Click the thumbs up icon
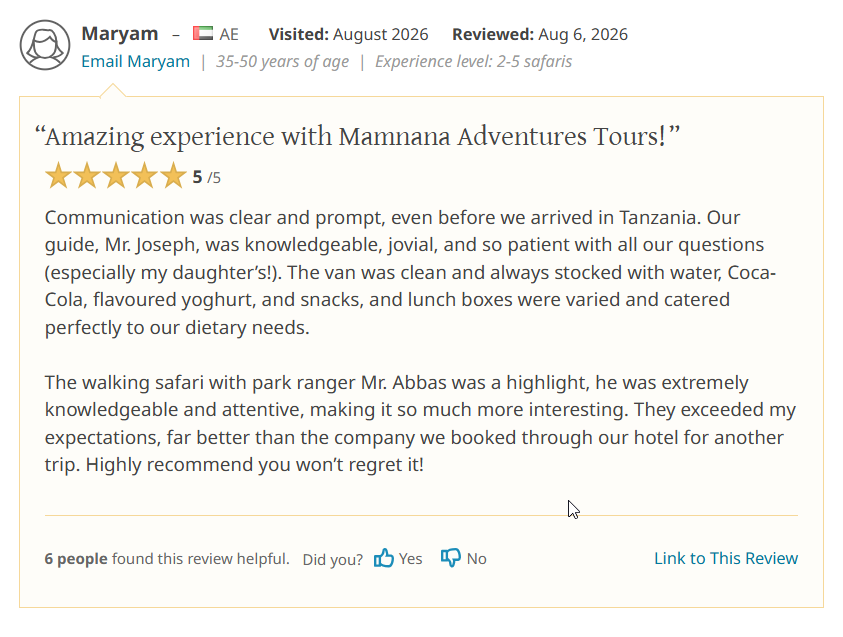 (384, 558)
